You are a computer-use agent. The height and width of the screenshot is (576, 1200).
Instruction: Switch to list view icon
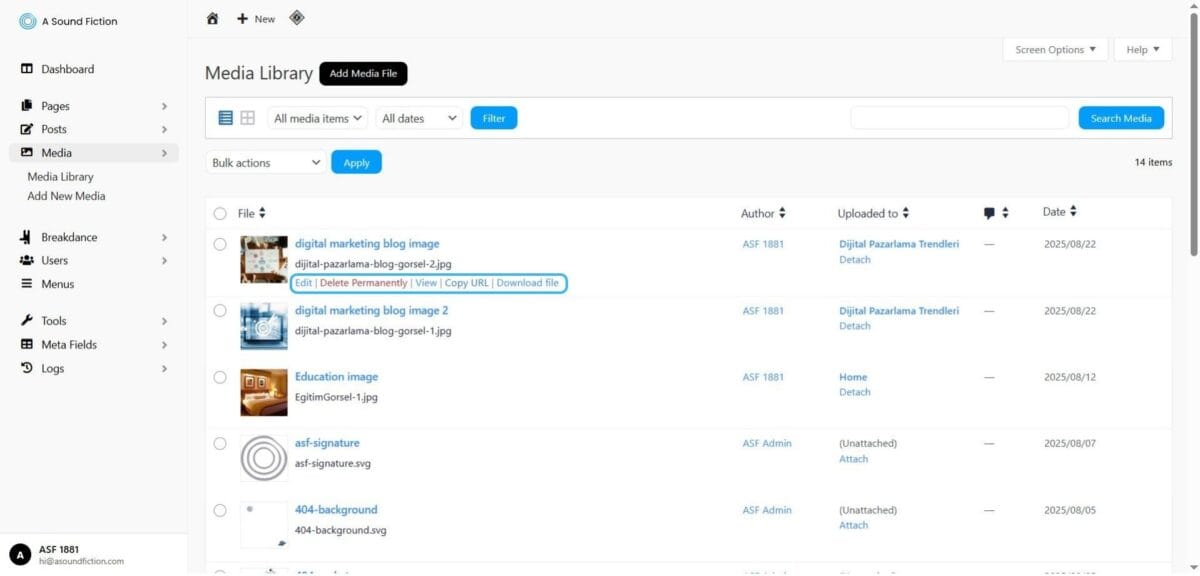coord(225,118)
